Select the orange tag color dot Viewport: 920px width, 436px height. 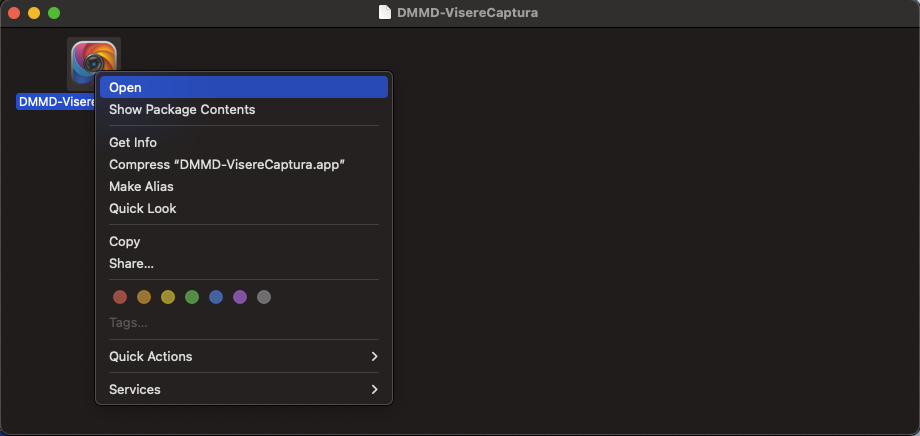click(x=144, y=297)
